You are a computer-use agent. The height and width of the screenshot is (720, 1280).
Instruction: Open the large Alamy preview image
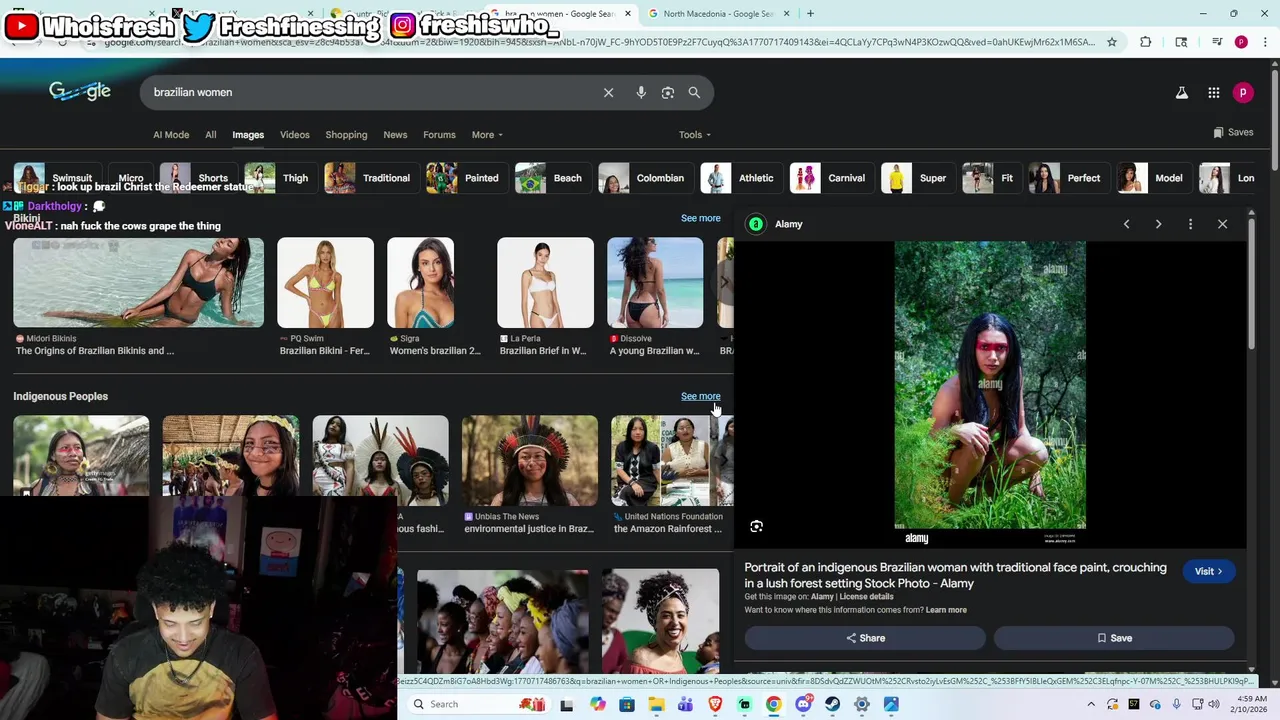(x=990, y=393)
